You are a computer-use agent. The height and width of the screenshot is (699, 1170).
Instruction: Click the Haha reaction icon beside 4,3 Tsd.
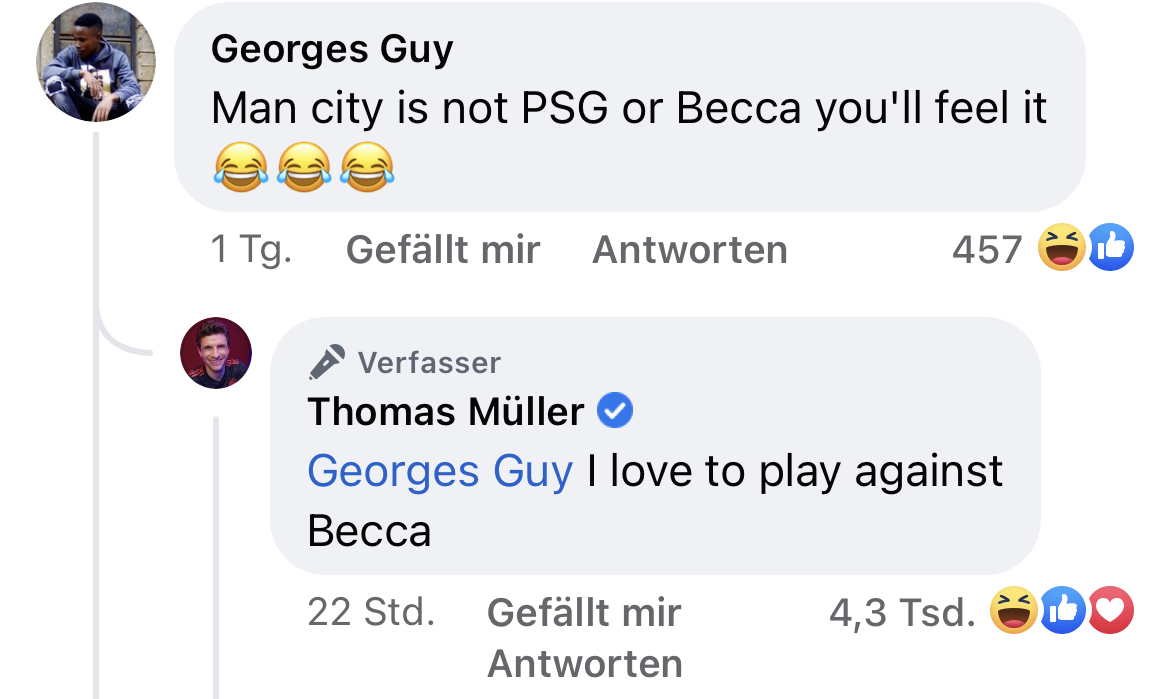point(1012,611)
